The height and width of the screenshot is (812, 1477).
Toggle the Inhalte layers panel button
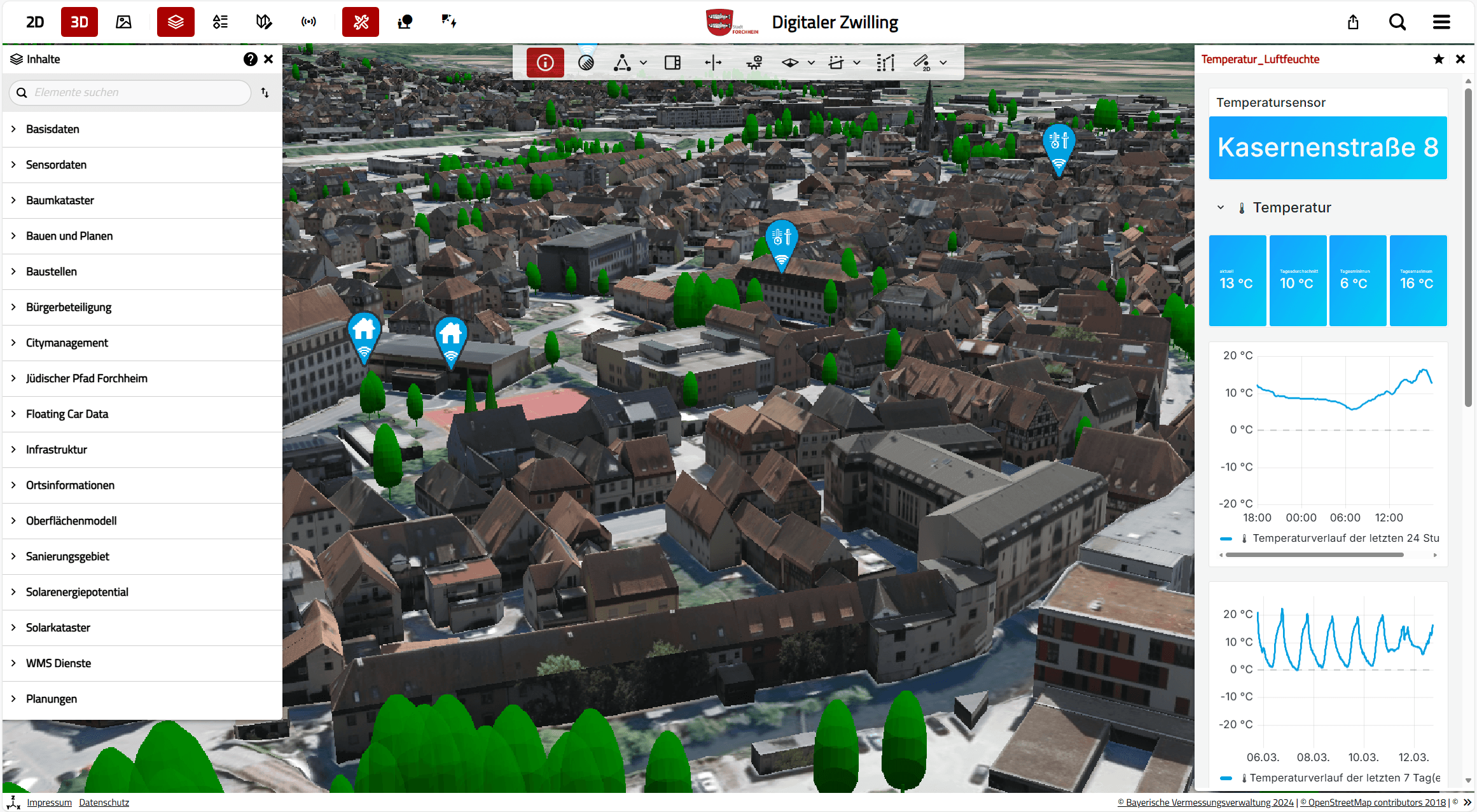pos(176,22)
